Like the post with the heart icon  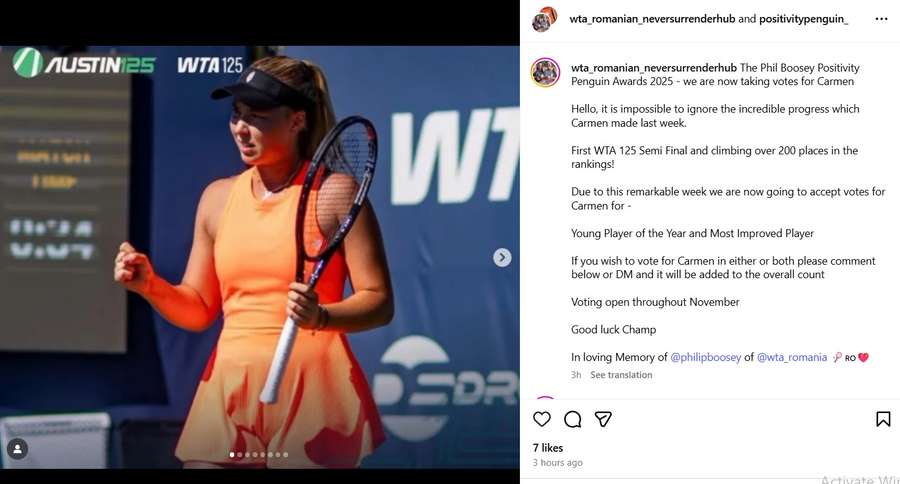click(x=542, y=419)
